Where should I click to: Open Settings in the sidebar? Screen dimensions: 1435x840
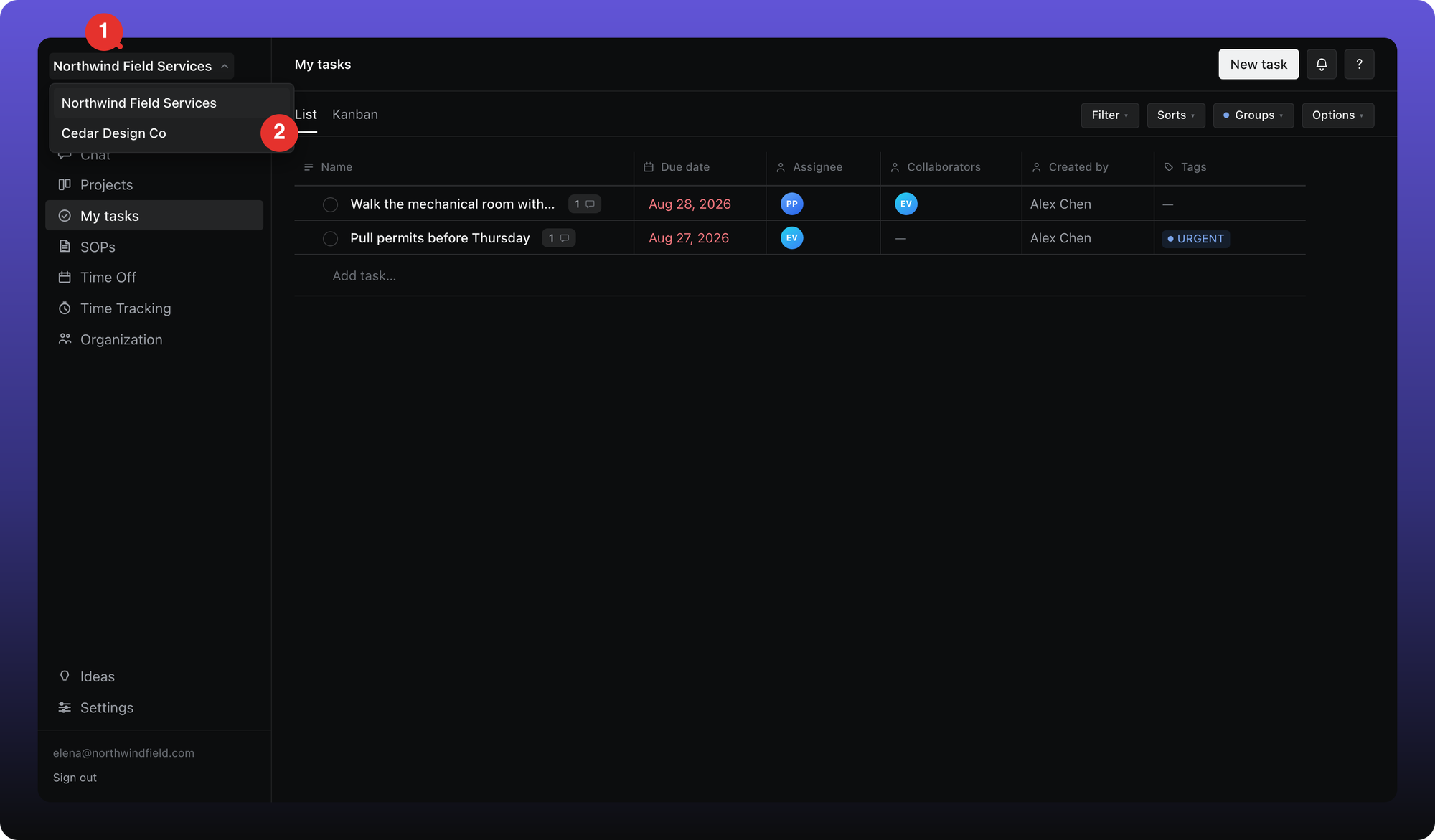tap(154, 707)
